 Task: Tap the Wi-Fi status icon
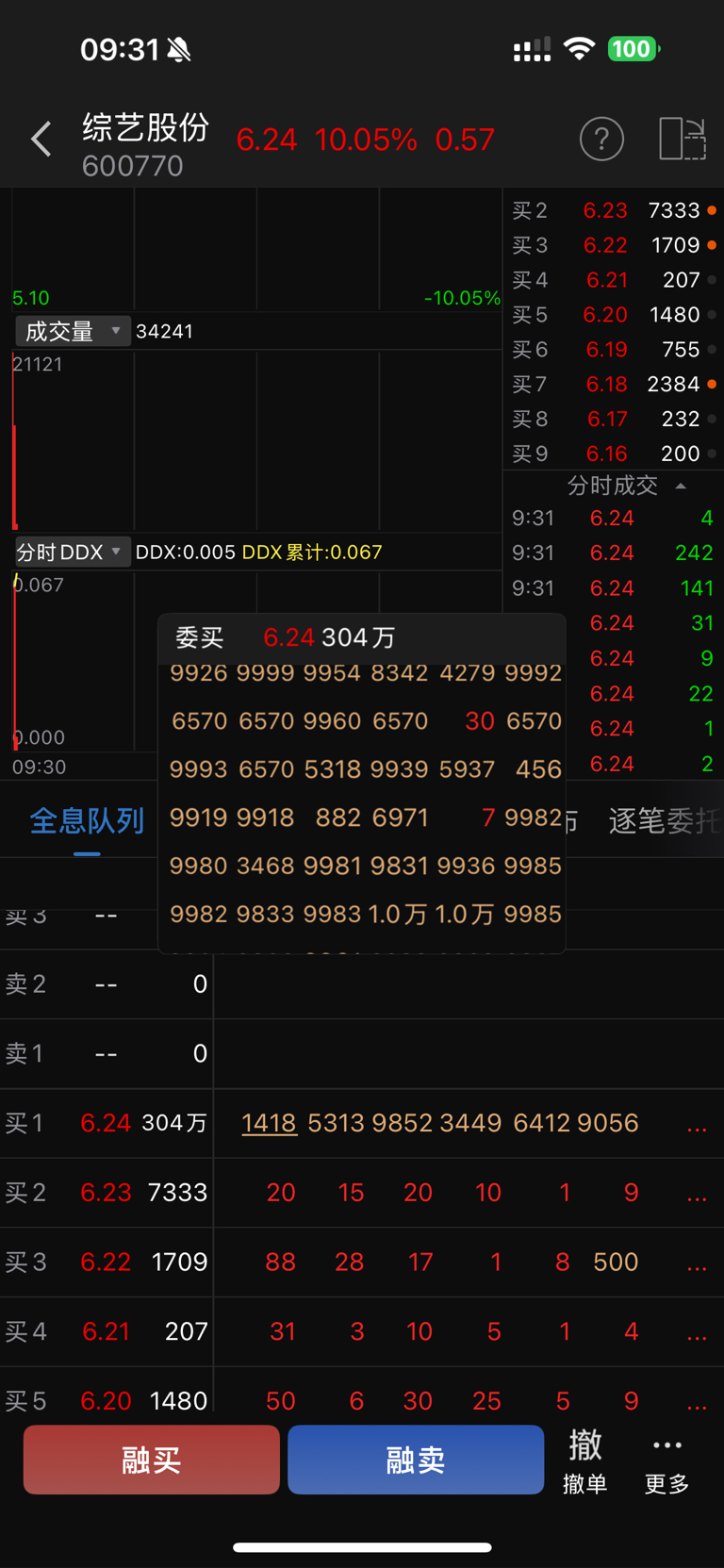[x=579, y=48]
